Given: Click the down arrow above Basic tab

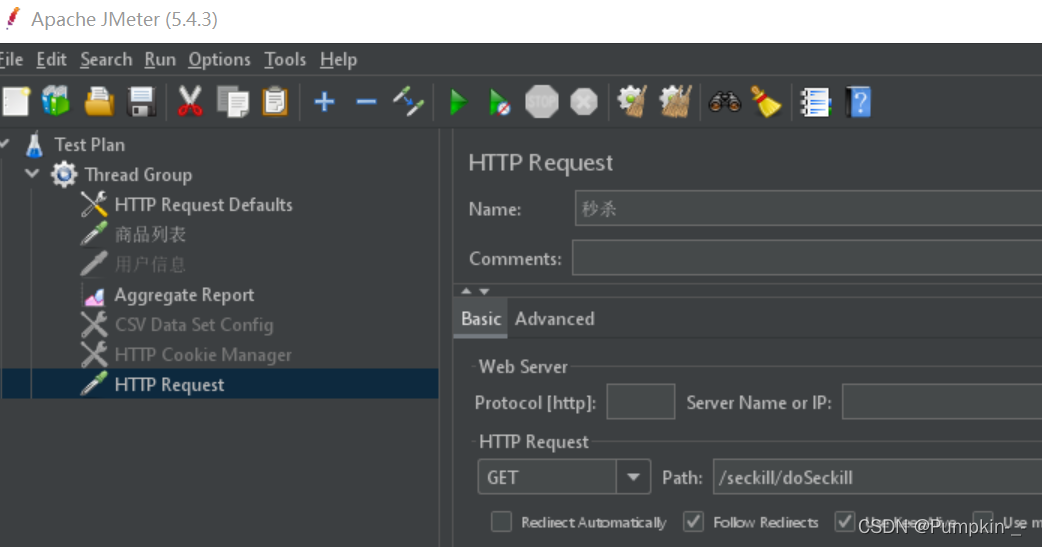Looking at the screenshot, I should [484, 291].
